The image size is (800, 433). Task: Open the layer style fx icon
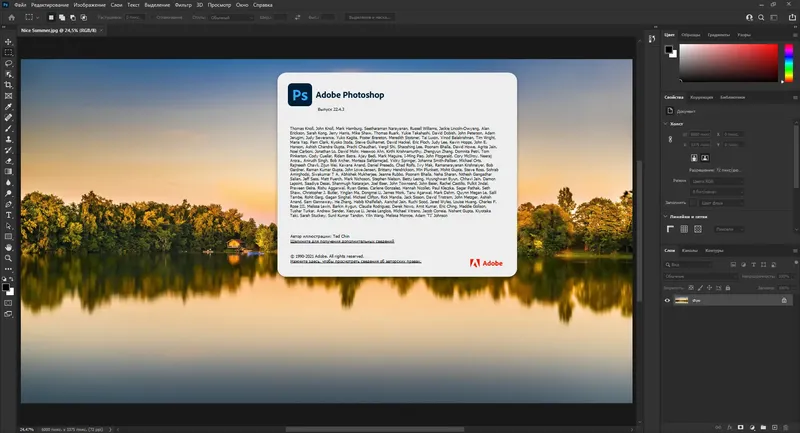[730, 427]
